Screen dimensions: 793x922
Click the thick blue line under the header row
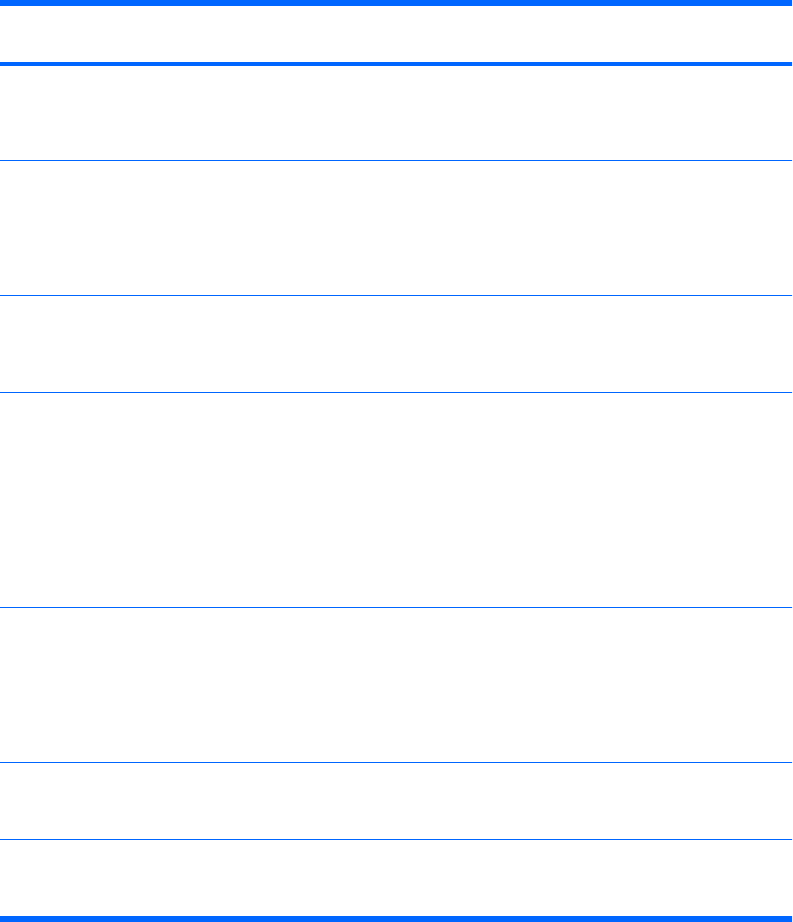(396, 64)
